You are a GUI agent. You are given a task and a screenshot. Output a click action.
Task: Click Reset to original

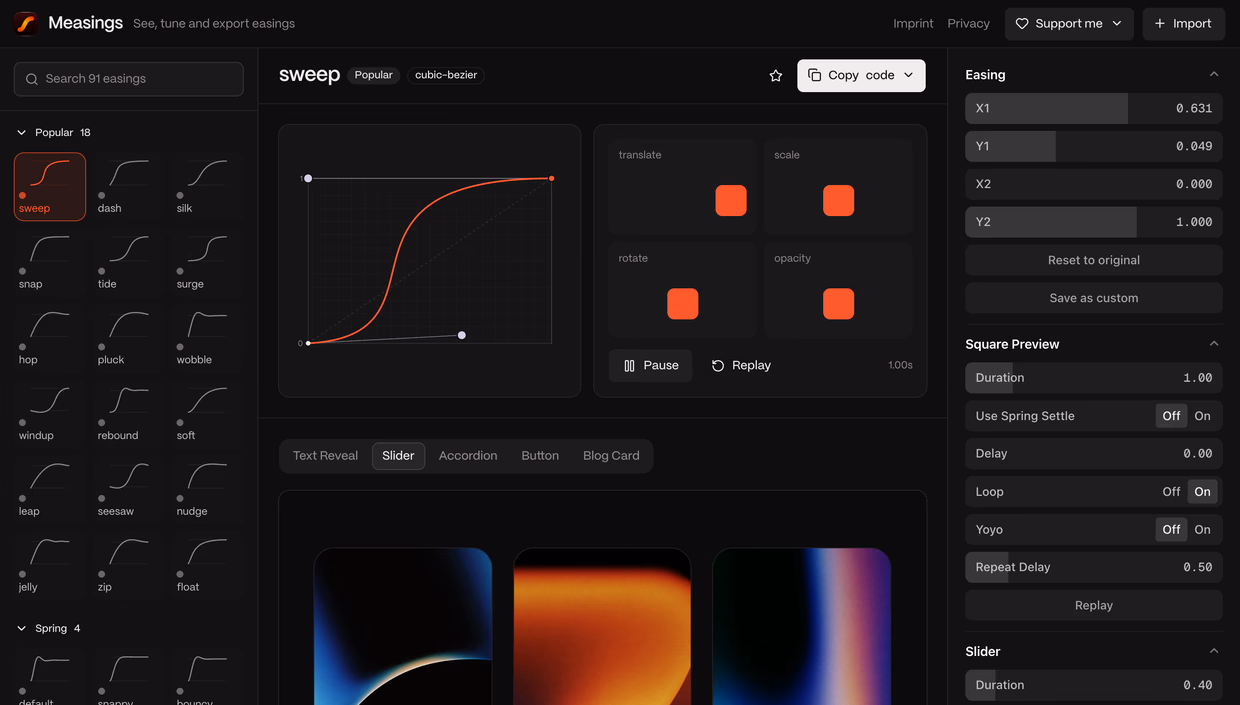[1093, 260]
